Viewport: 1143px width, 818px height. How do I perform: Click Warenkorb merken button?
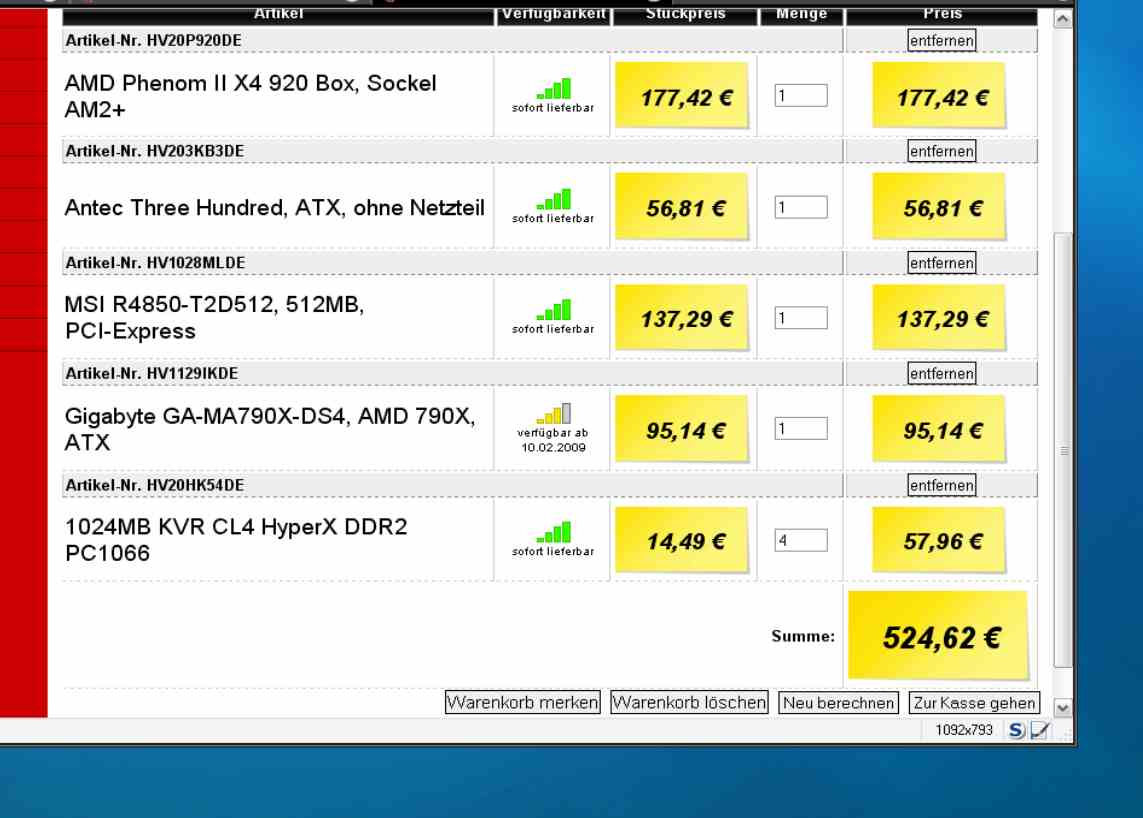click(523, 703)
